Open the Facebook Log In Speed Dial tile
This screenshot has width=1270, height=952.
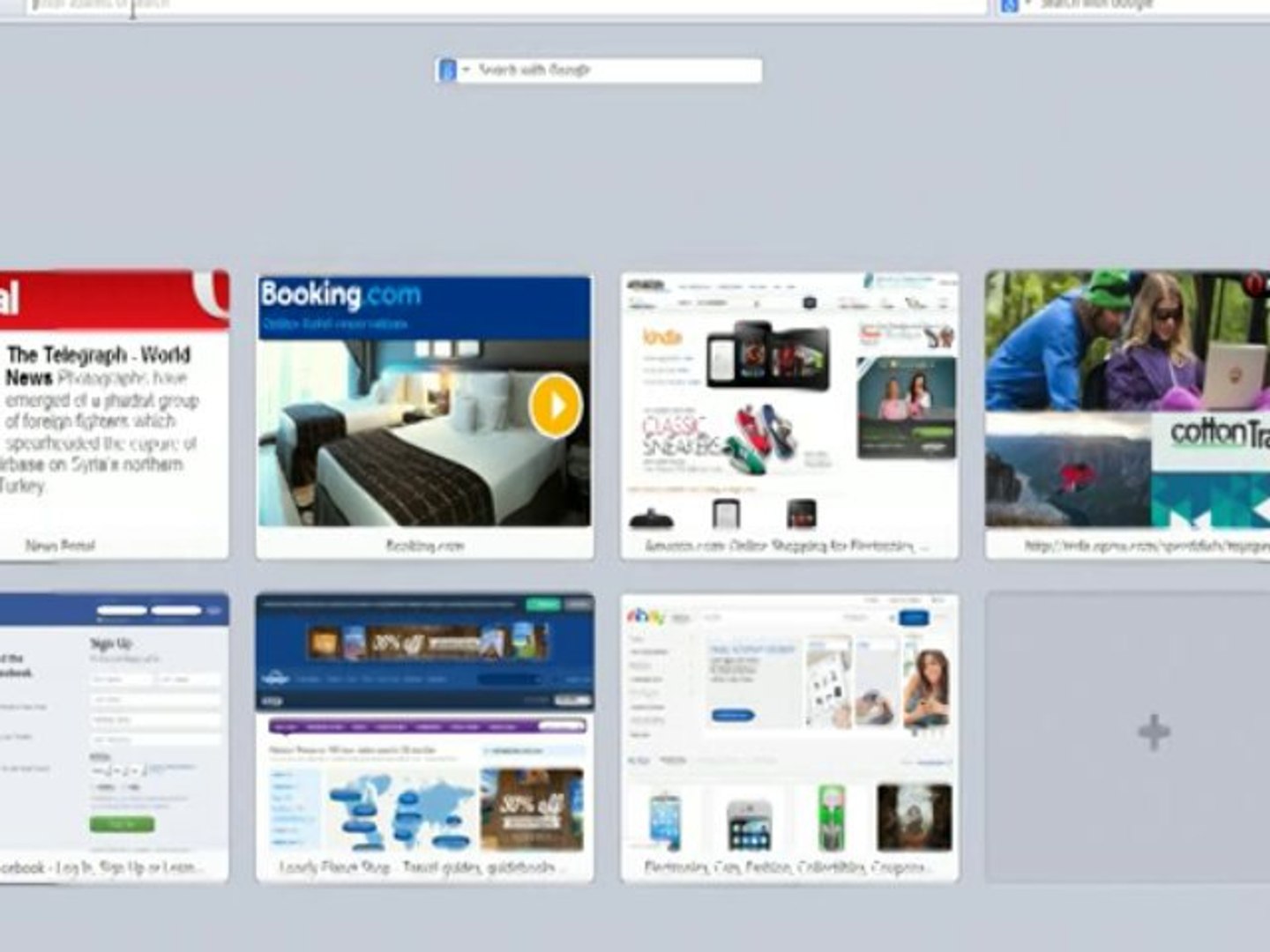pos(115,737)
